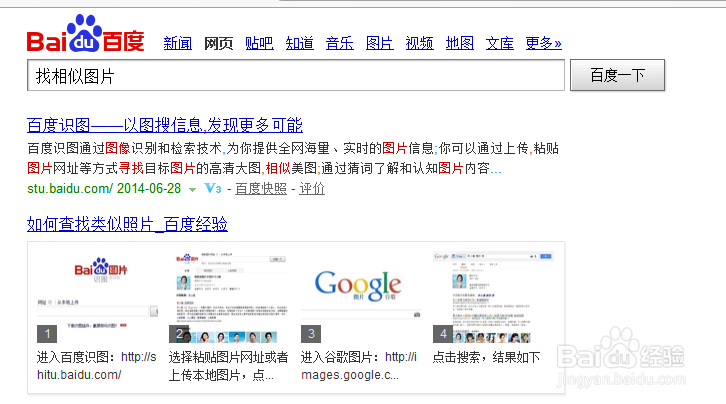Open thumbnail 2 showing Baidu image results
Image resolution: width=726 pixels, height=404 pixels.
click(230, 297)
